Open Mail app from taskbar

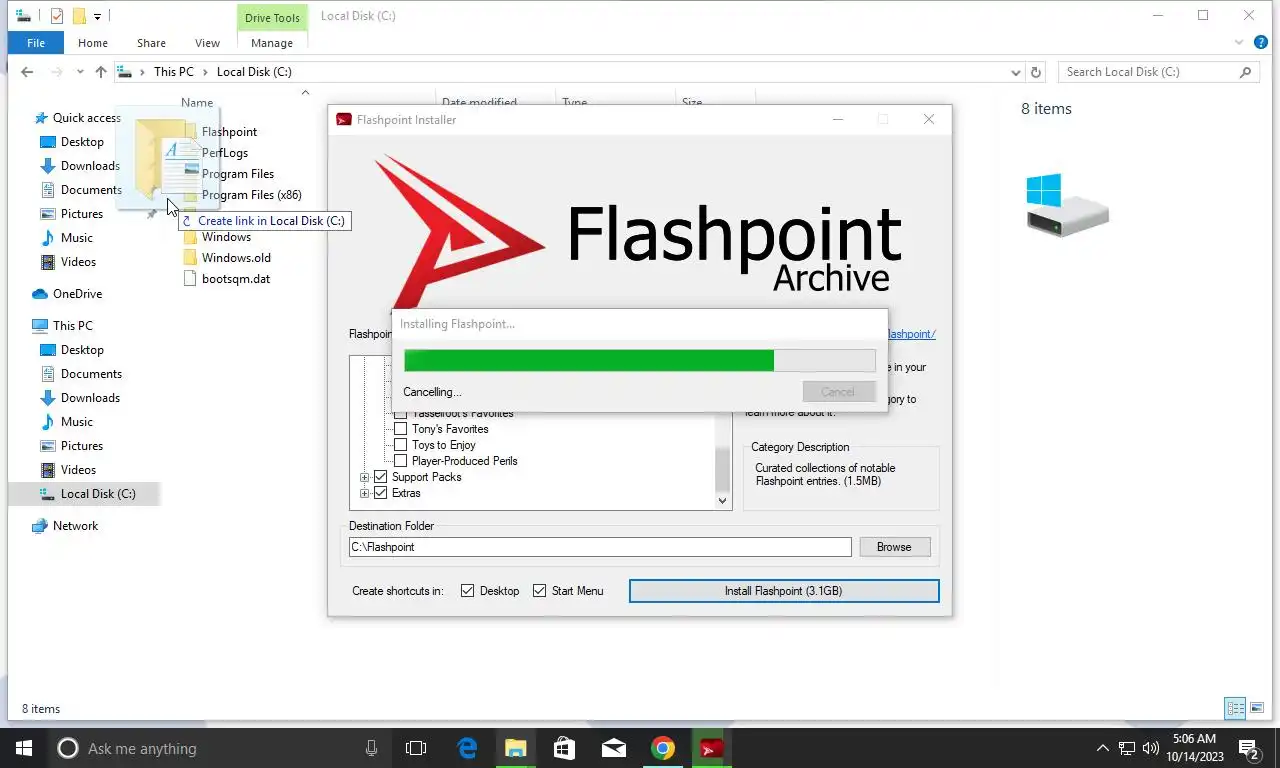[614, 748]
